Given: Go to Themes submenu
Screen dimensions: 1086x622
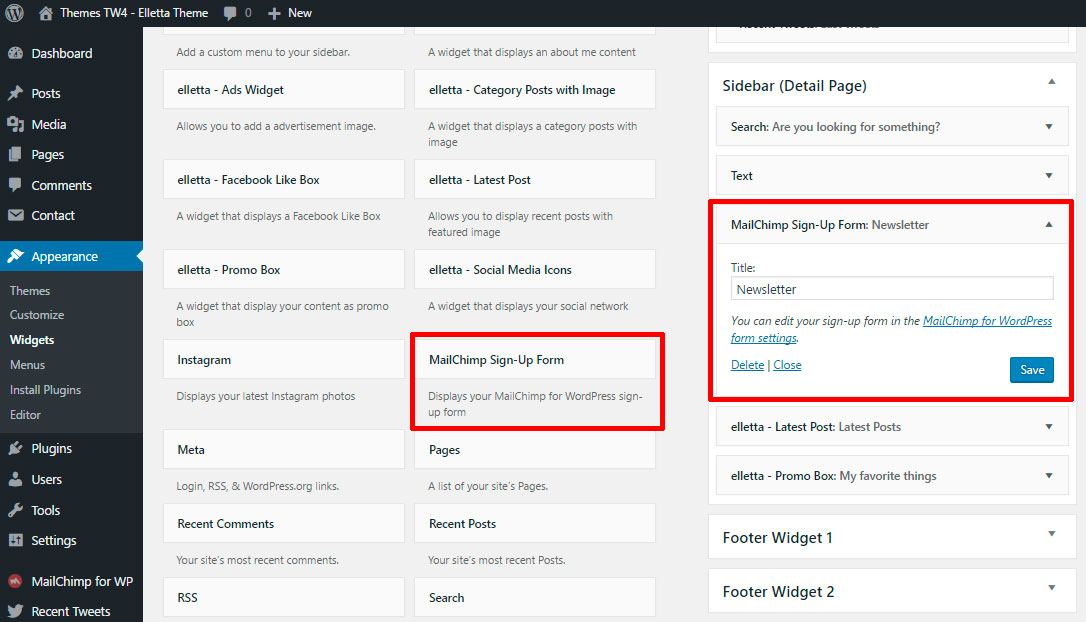Looking at the screenshot, I should click(30, 291).
